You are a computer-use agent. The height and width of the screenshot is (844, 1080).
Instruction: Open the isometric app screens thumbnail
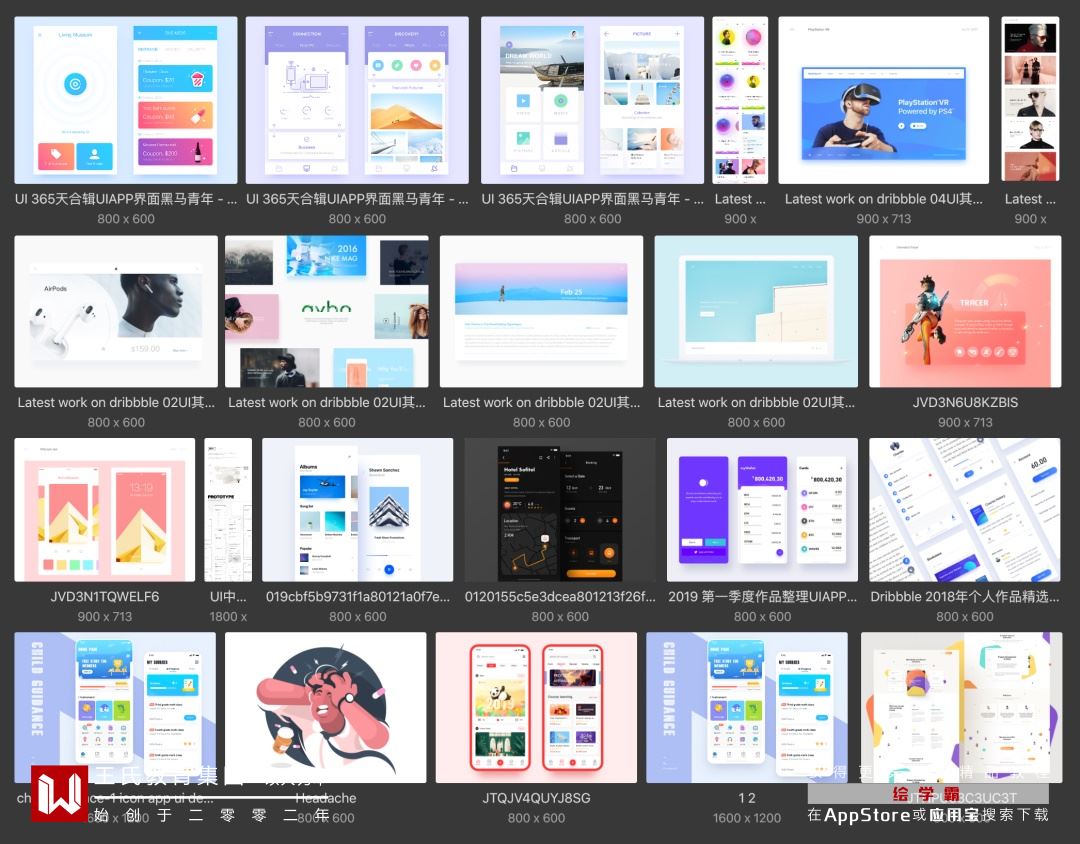click(x=965, y=510)
